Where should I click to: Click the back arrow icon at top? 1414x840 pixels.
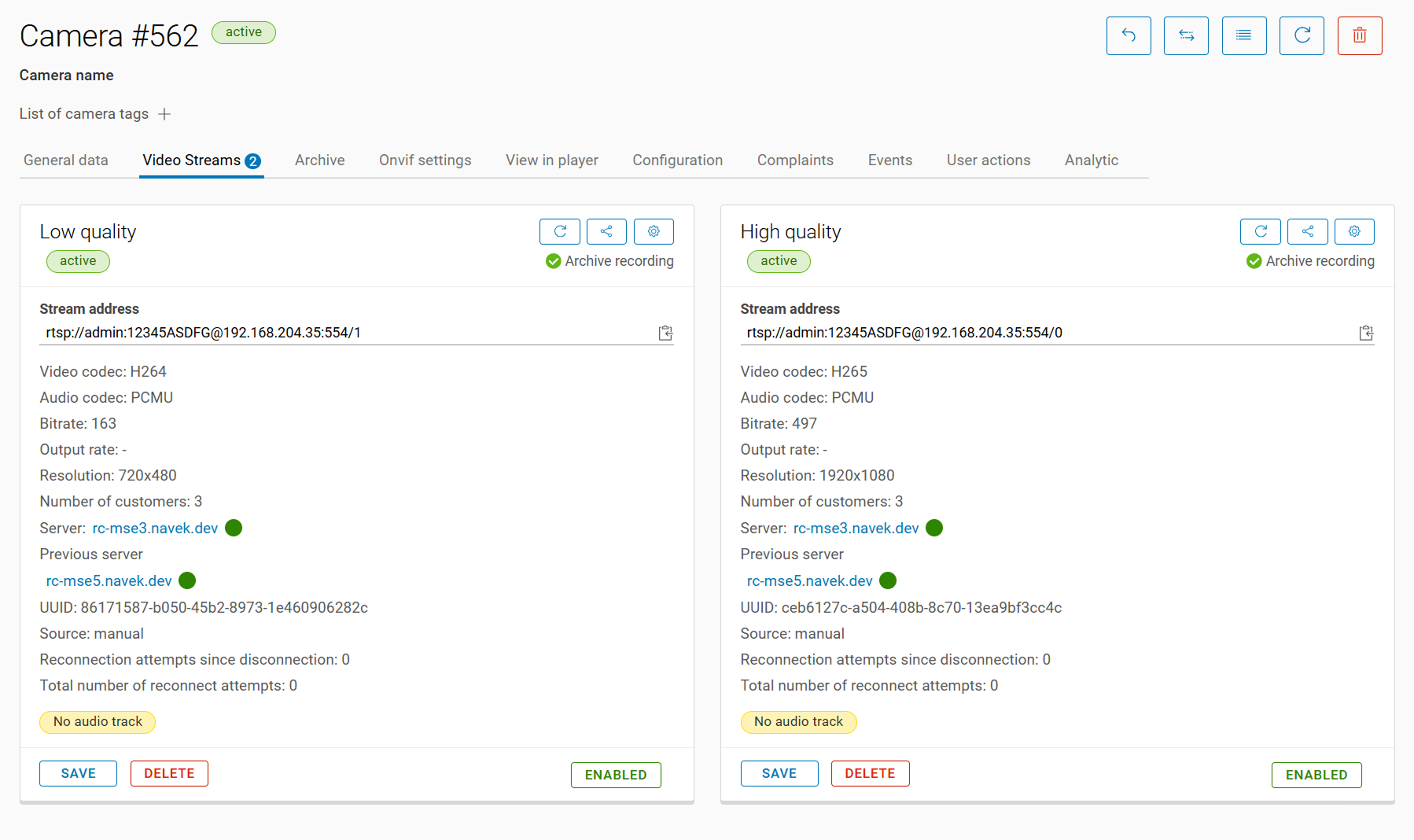coord(1128,35)
